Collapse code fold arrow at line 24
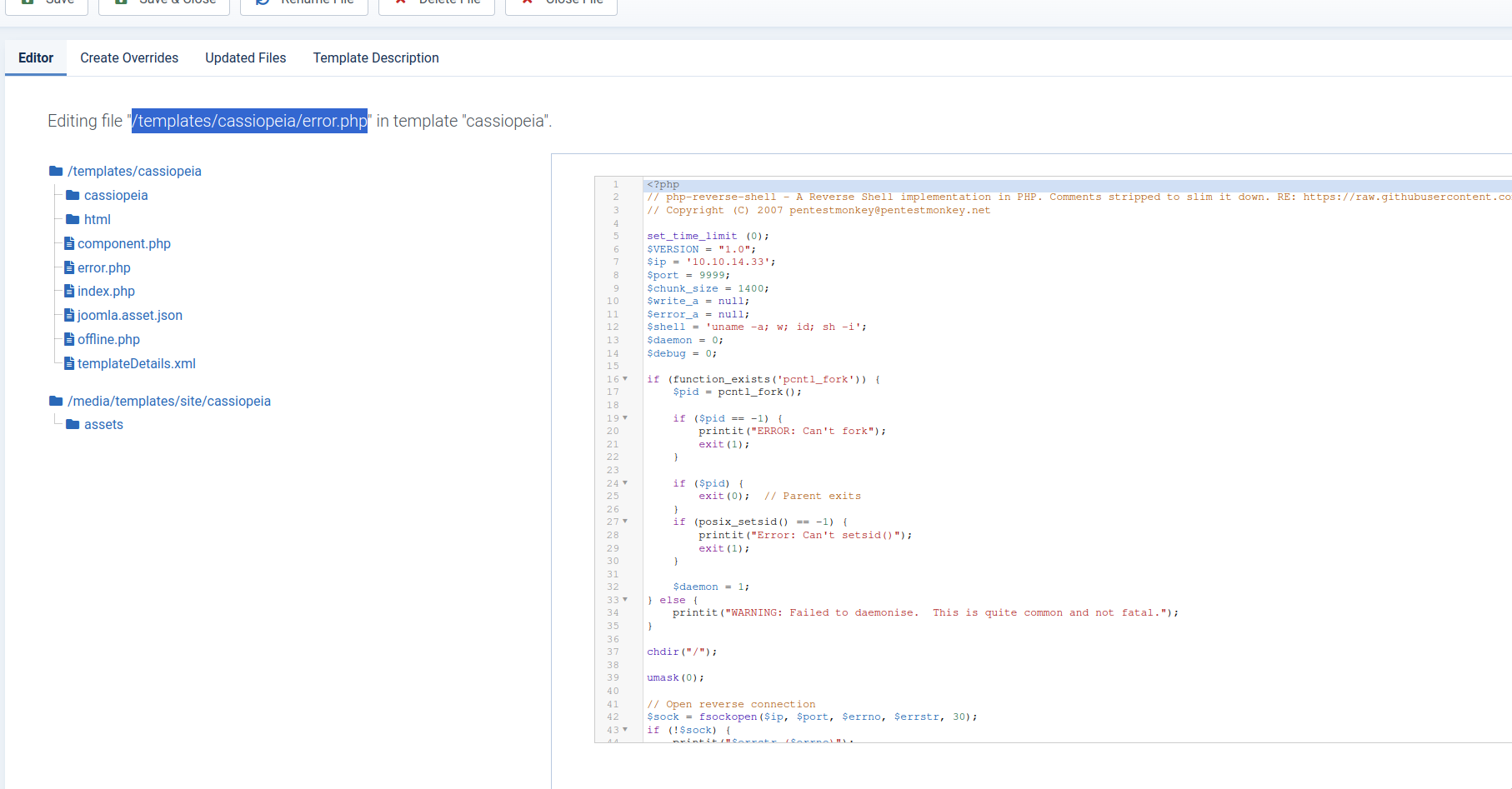 click(625, 483)
